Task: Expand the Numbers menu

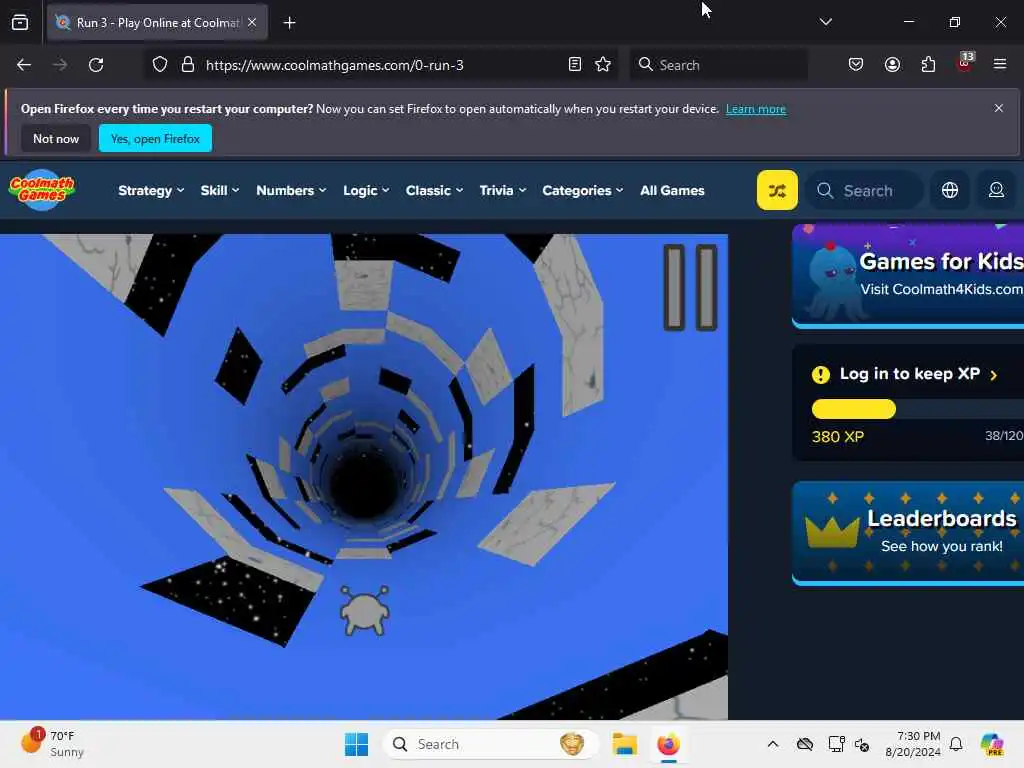Action: coord(291,191)
